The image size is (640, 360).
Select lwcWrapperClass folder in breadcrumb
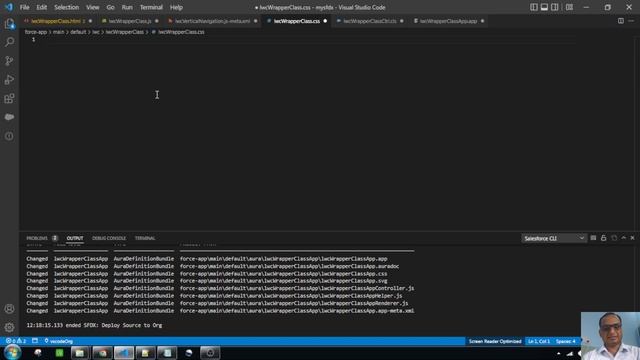pyautogui.click(x=124, y=32)
